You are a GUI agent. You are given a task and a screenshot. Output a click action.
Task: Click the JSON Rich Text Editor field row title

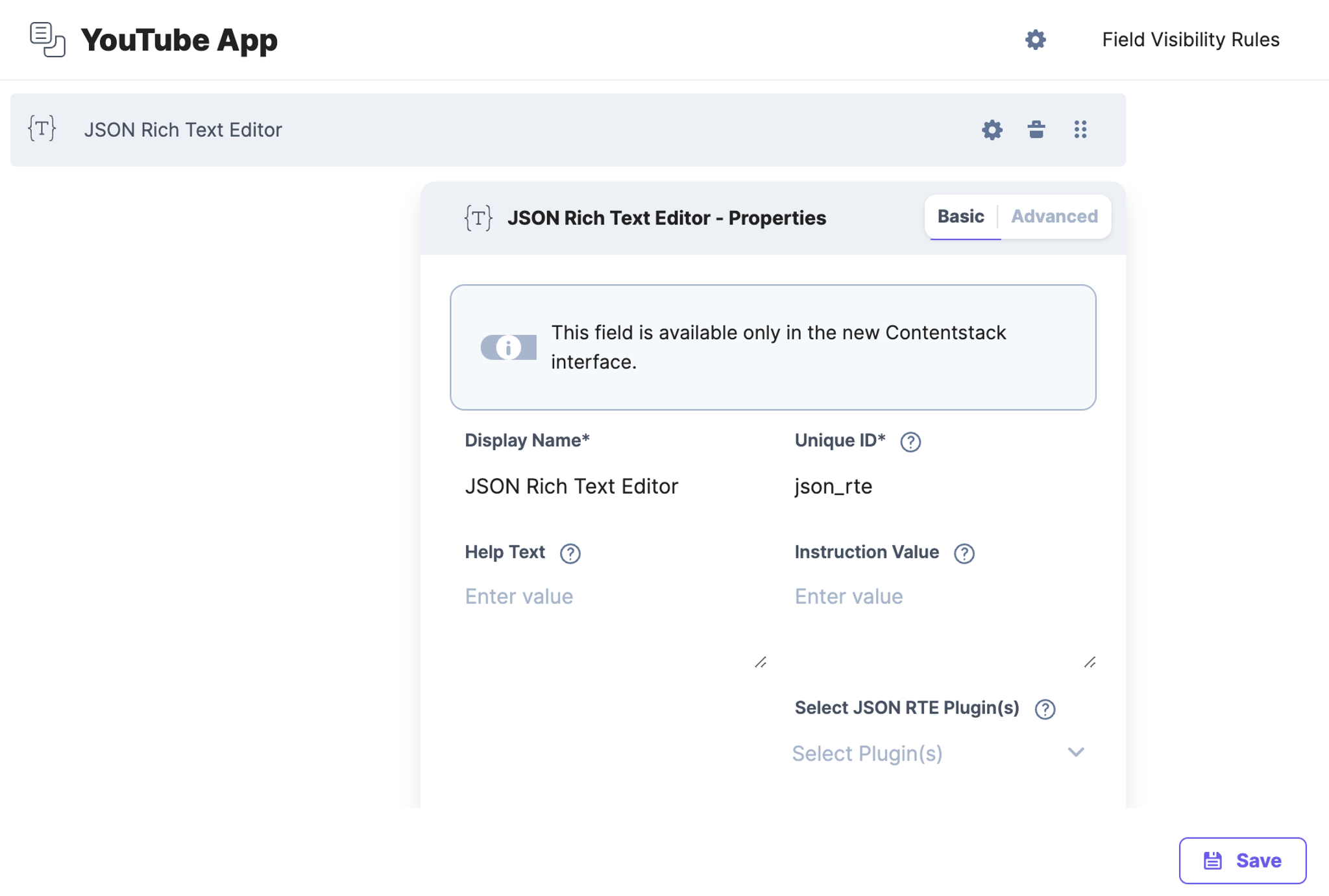(183, 130)
